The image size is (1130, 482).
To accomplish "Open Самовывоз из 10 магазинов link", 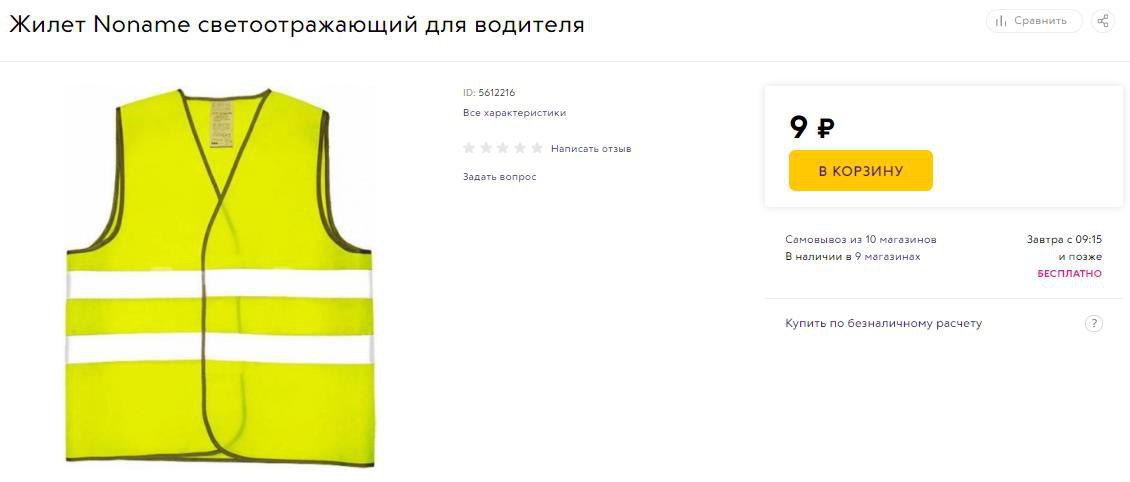I will [860, 239].
